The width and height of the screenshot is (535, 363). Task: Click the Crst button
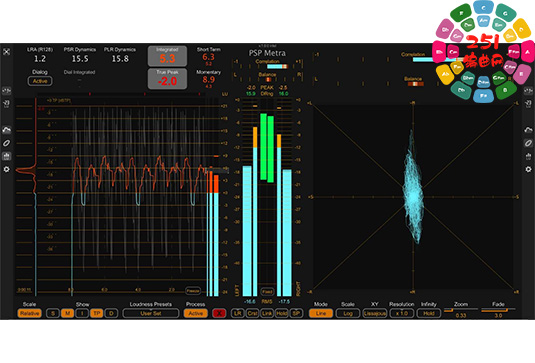(x=252, y=313)
